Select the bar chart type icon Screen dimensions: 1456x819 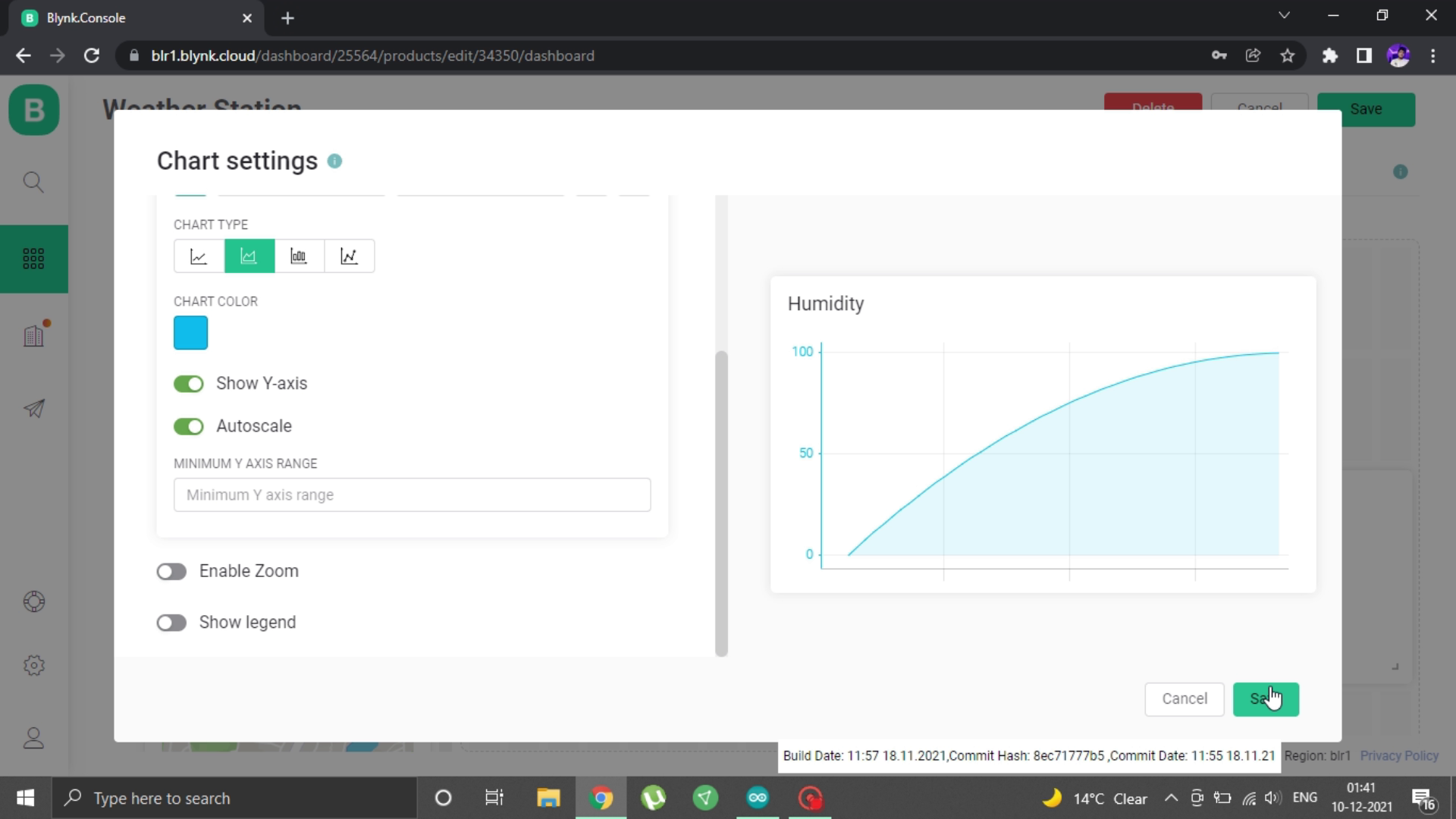pyautogui.click(x=299, y=255)
